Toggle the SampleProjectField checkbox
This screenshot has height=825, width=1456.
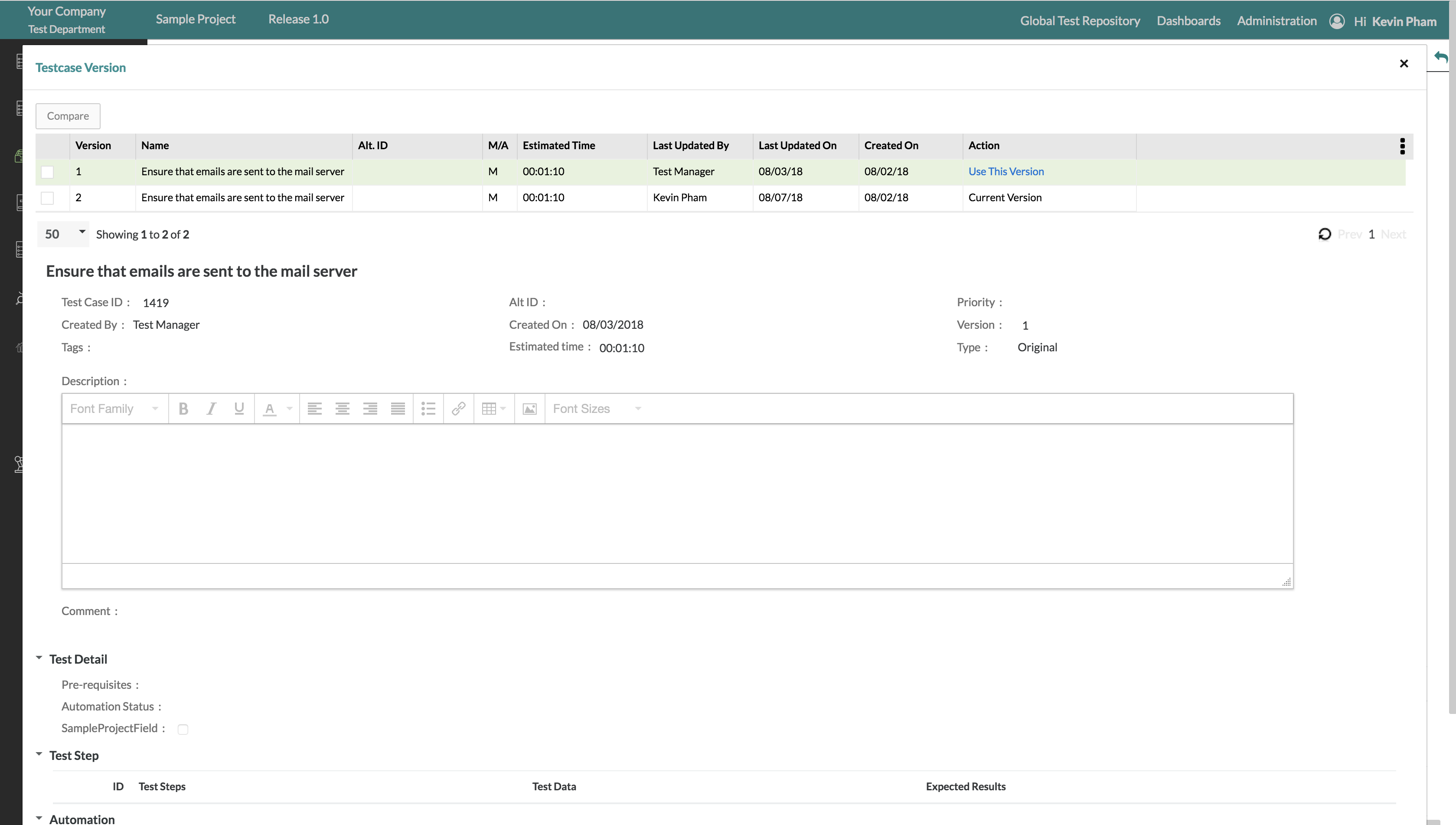[183, 729]
